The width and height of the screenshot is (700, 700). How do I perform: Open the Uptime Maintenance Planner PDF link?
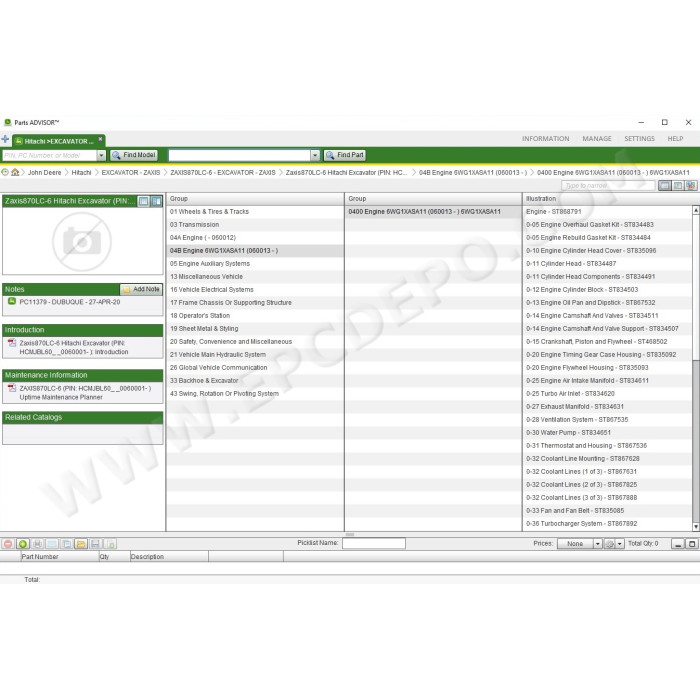click(85, 392)
